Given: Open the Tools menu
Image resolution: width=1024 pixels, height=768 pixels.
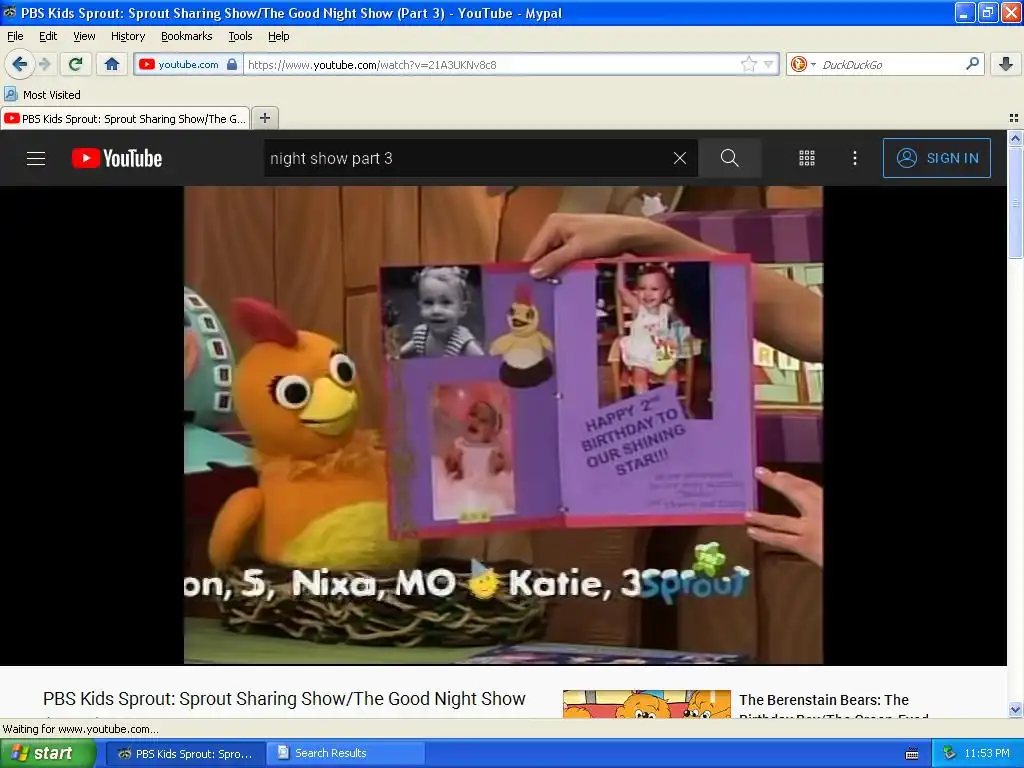Looking at the screenshot, I should click(x=240, y=36).
